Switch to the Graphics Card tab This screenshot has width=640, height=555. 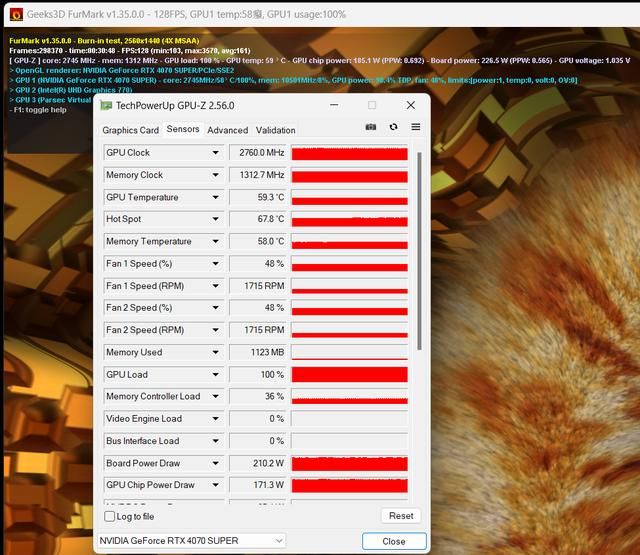coord(131,130)
